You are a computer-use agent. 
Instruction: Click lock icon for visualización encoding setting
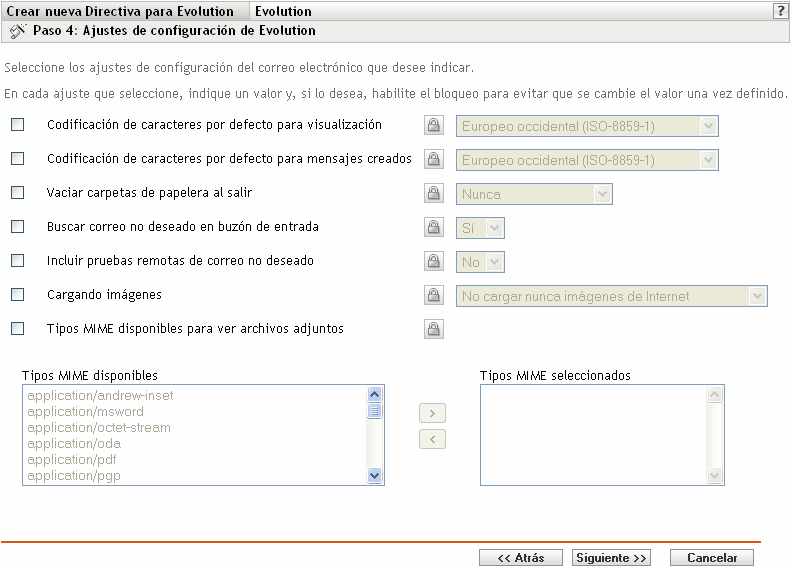pyautogui.click(x=433, y=125)
